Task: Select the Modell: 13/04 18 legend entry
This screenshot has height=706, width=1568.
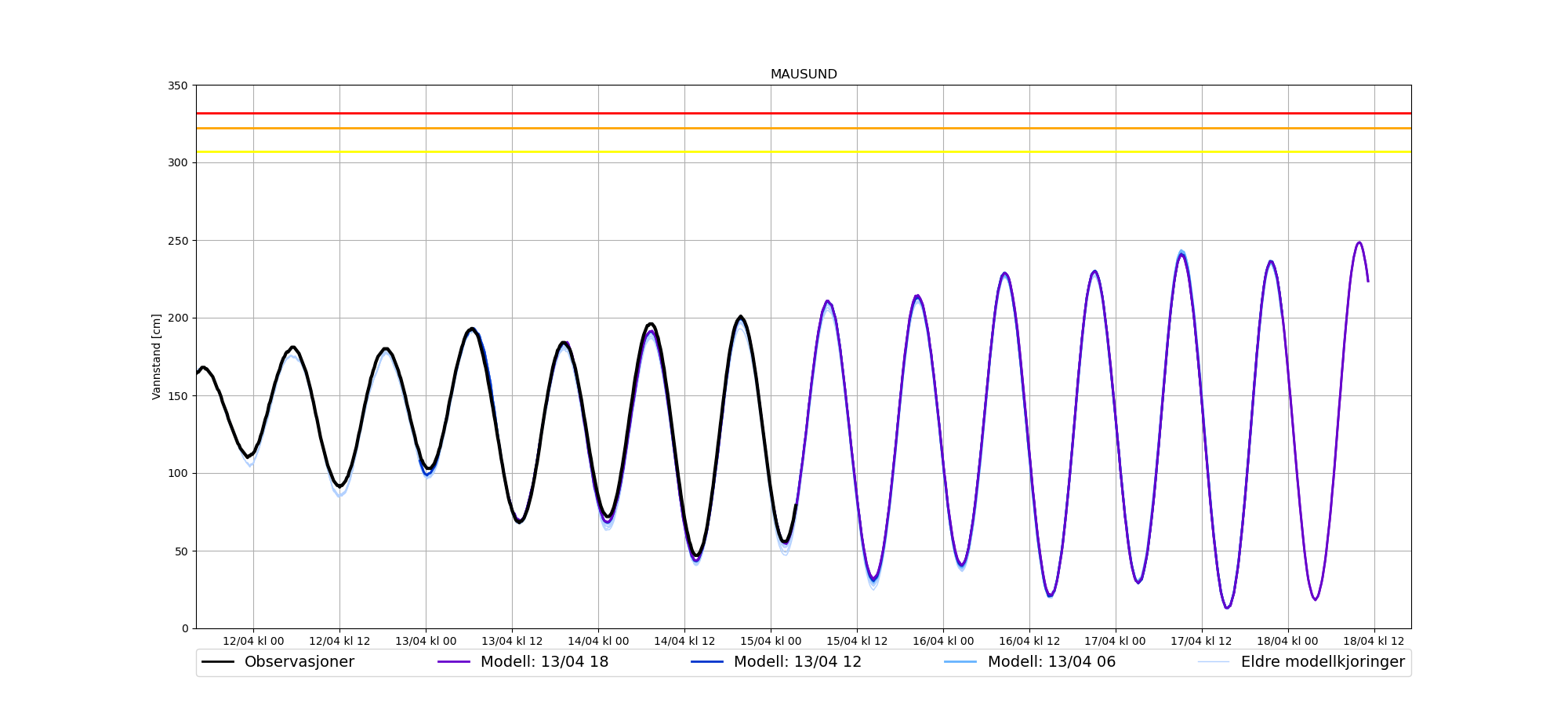Action: click(x=544, y=662)
